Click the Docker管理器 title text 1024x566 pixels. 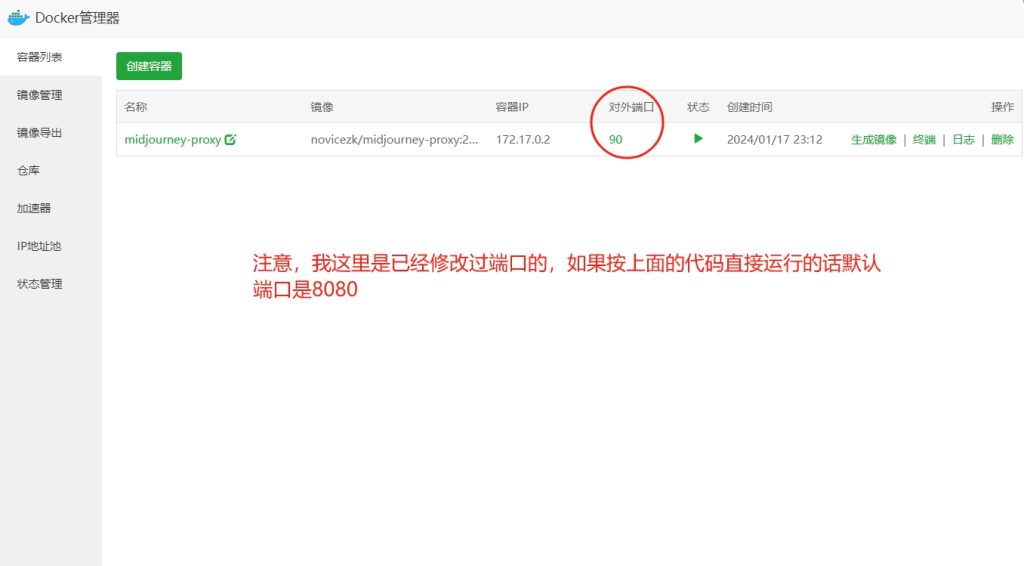(x=77, y=18)
